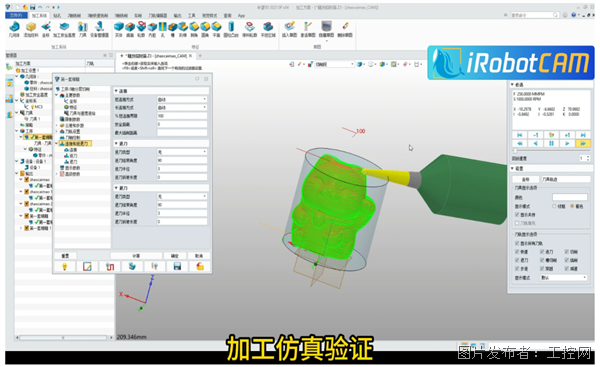600x367 pixels.
Task: Select the Surface (曲面) feature icon
Action: click(130, 29)
